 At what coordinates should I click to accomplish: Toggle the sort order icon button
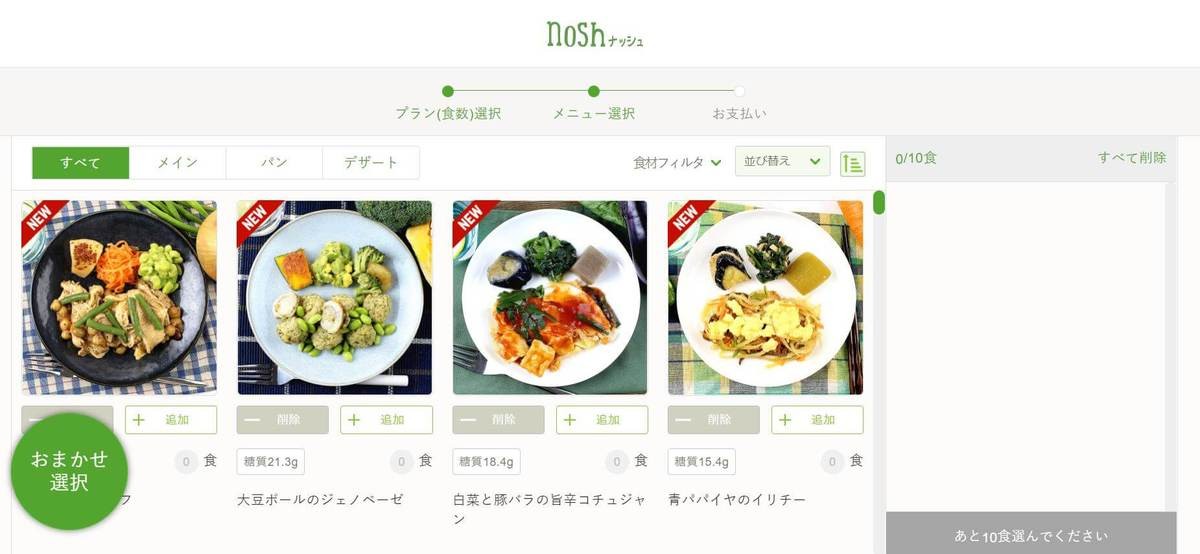(853, 163)
